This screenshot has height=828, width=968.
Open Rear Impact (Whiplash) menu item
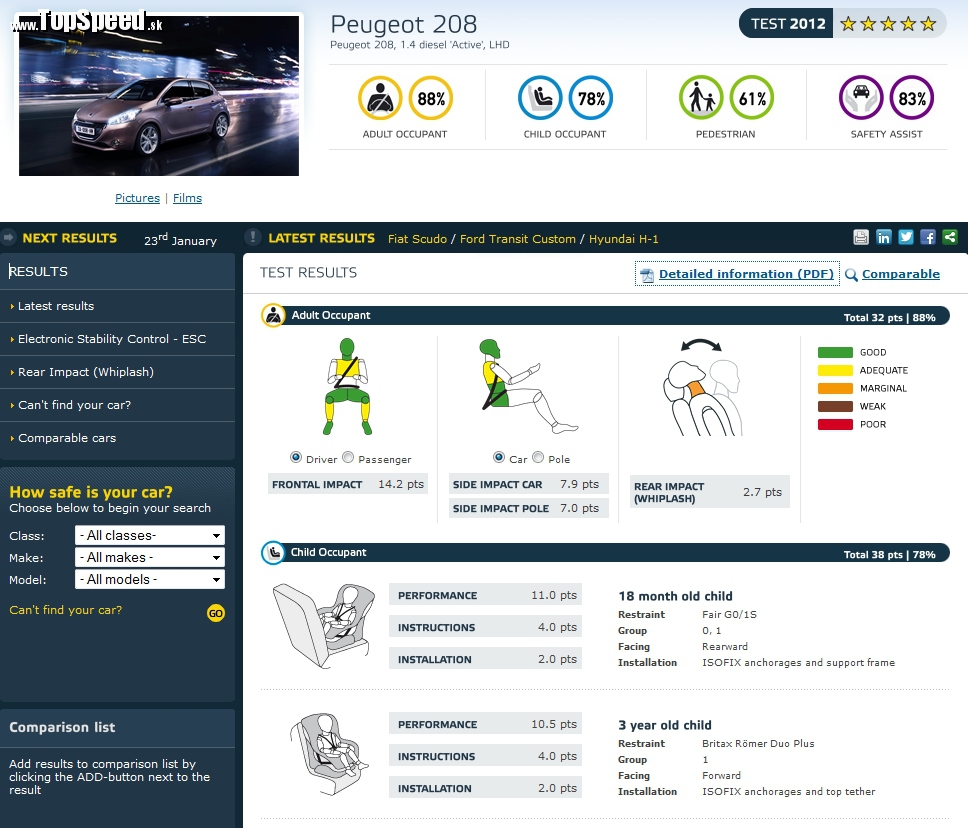coord(117,372)
